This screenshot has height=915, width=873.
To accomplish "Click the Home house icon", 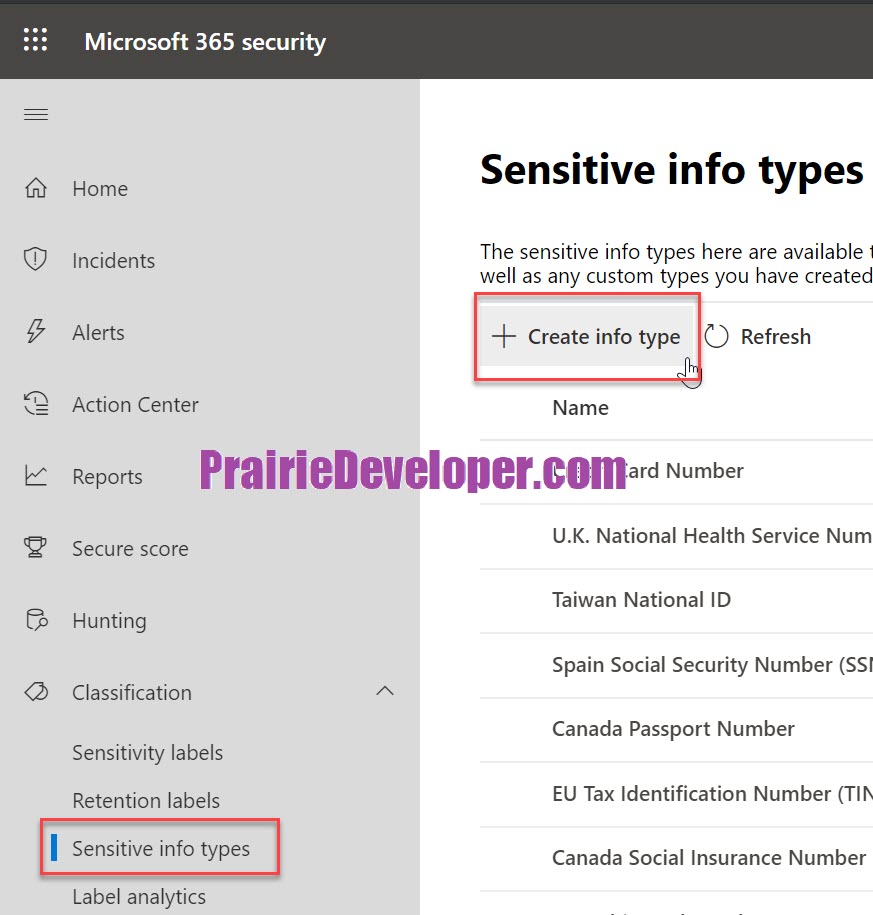I will point(36,188).
